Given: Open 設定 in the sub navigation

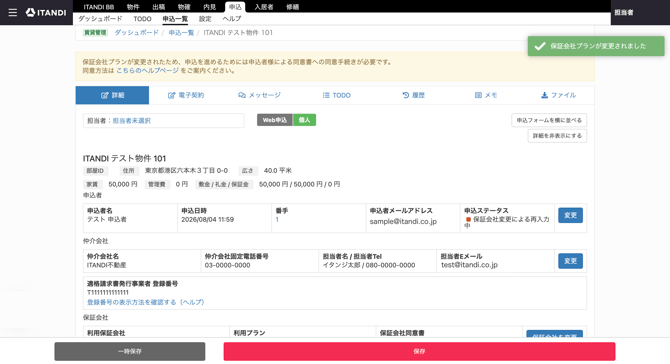Looking at the screenshot, I should tap(205, 19).
